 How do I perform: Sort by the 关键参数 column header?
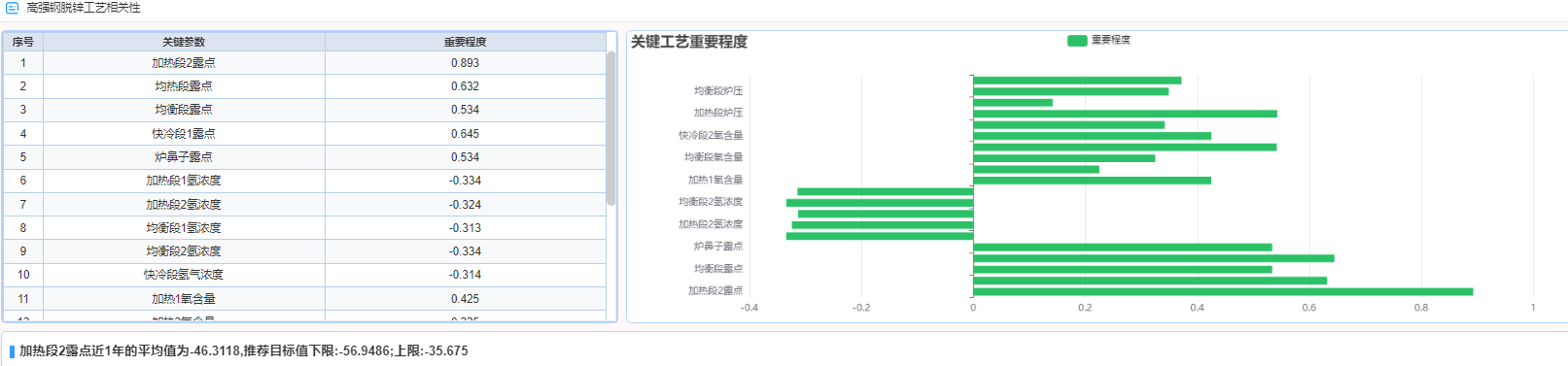coord(184,42)
